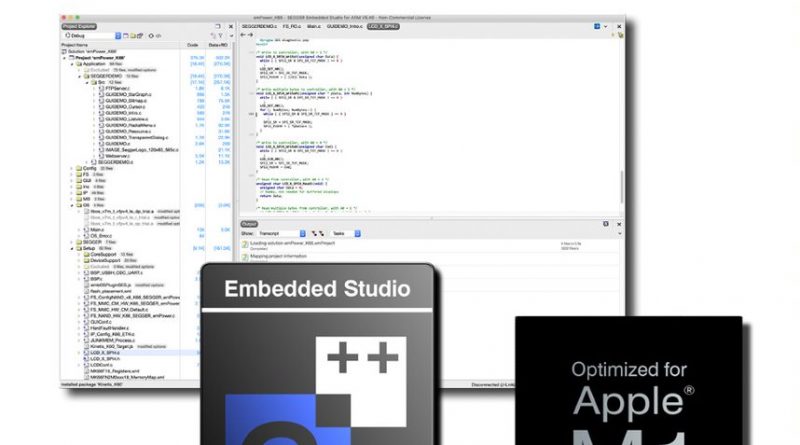Expand the SEGGER folder
The image size is (800, 445).
[x=72, y=242]
